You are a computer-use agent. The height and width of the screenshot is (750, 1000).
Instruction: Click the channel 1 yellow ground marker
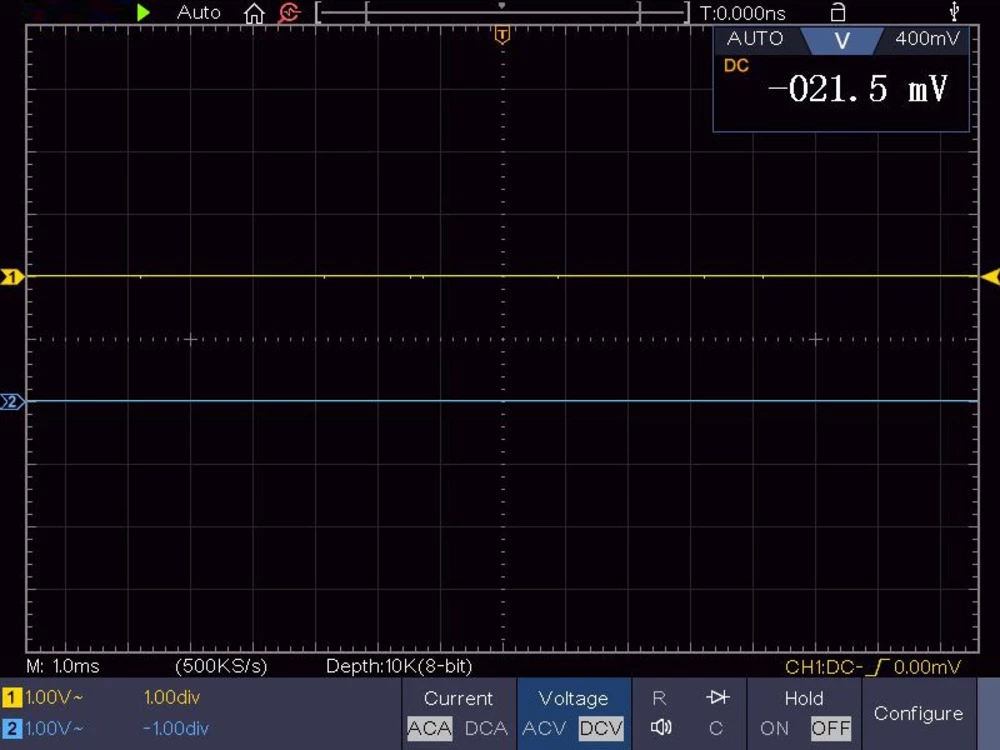(x=12, y=277)
